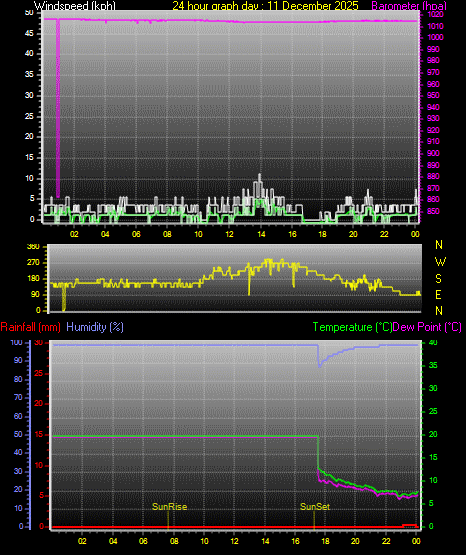Click the 1020 barometer scale value
The height and width of the screenshot is (555, 466).
435,15
